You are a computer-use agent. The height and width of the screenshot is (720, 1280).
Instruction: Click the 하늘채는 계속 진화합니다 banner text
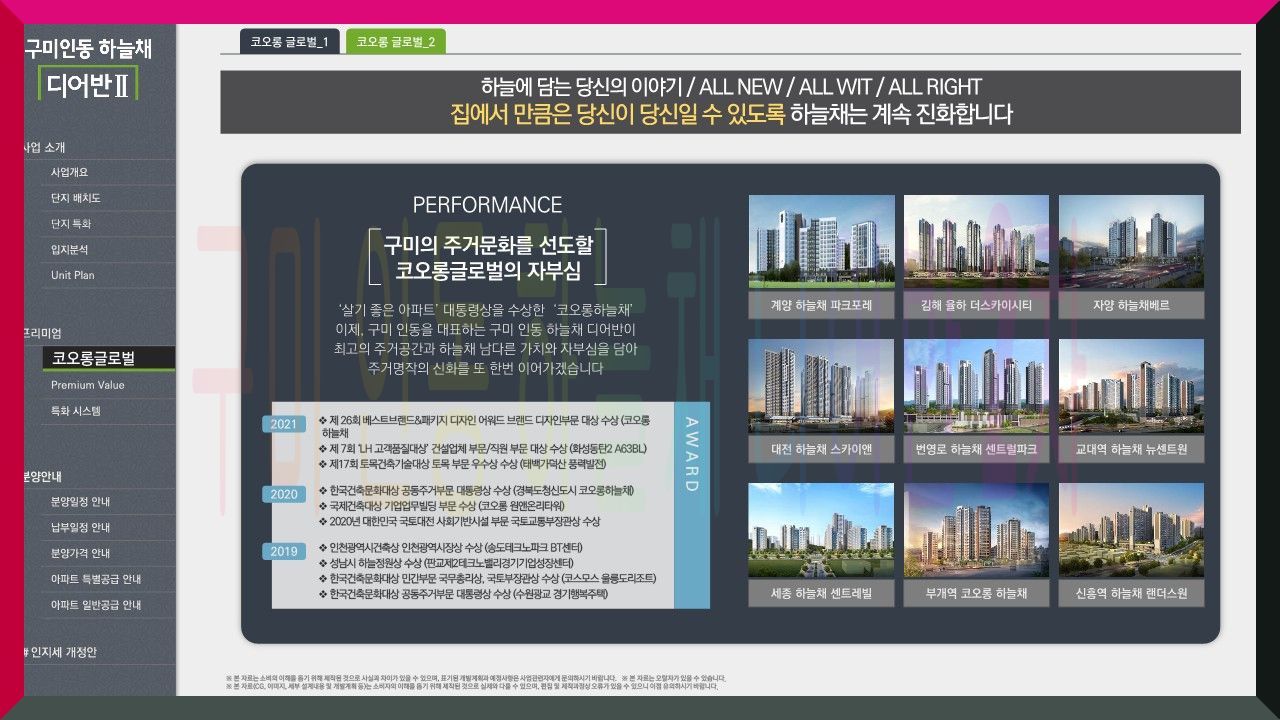pos(901,114)
